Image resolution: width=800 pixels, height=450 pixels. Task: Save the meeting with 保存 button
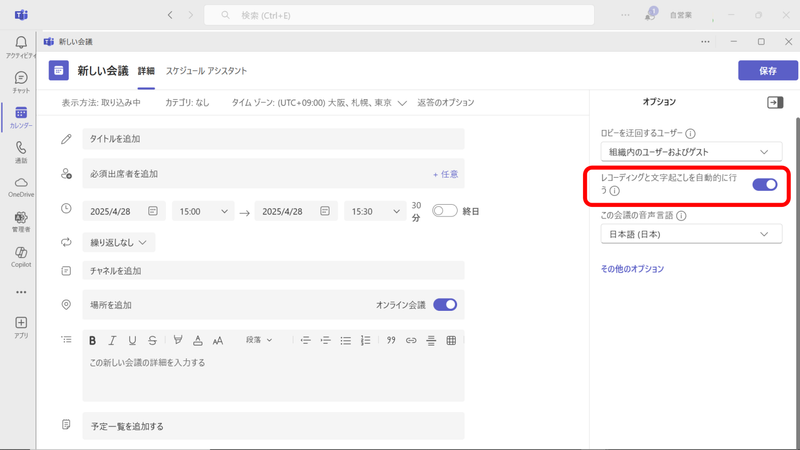click(x=768, y=70)
